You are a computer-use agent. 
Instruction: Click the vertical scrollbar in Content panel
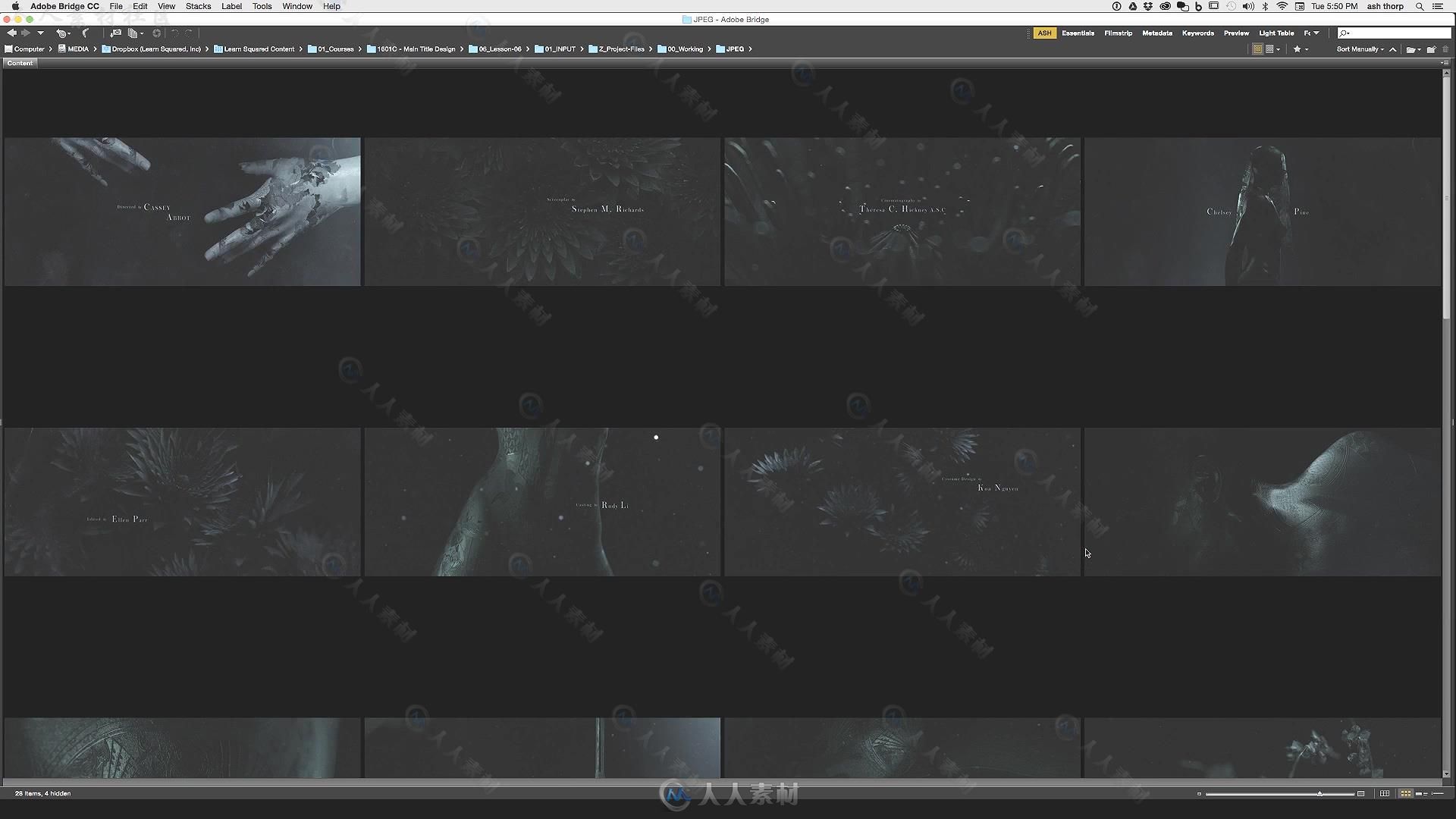1447,196
